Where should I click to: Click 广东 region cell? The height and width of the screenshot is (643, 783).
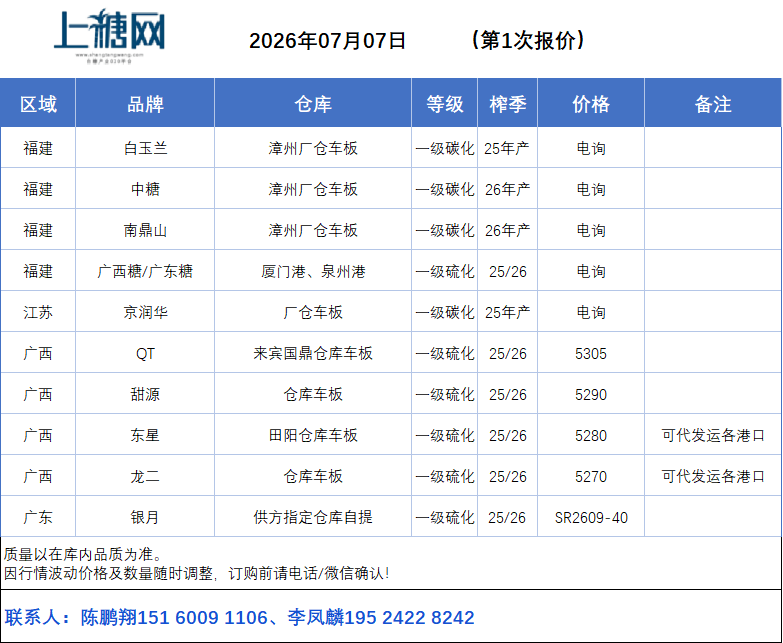pyautogui.click(x=38, y=517)
